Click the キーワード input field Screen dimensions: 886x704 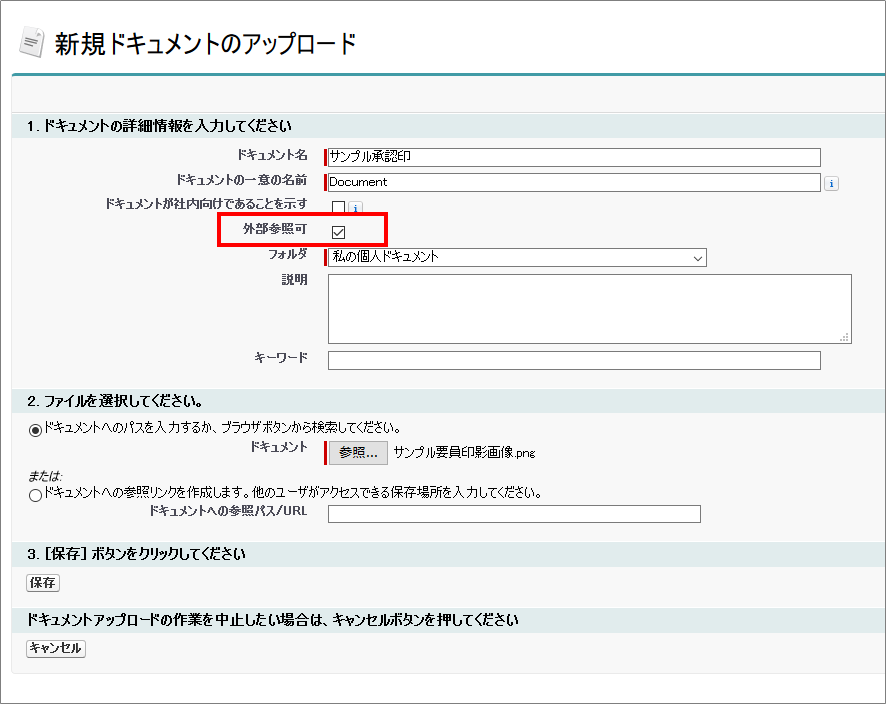tap(573, 360)
